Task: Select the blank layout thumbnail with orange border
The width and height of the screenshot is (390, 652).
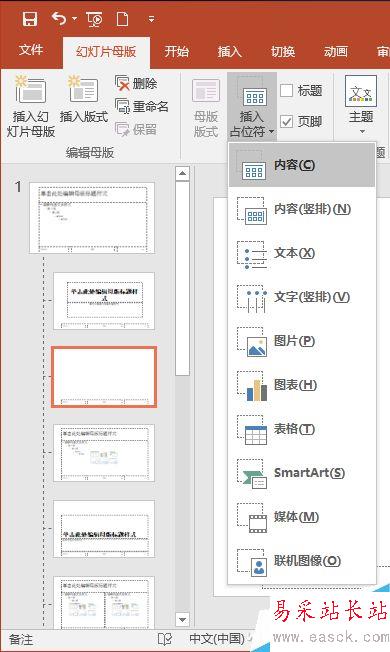Action: click(x=104, y=377)
